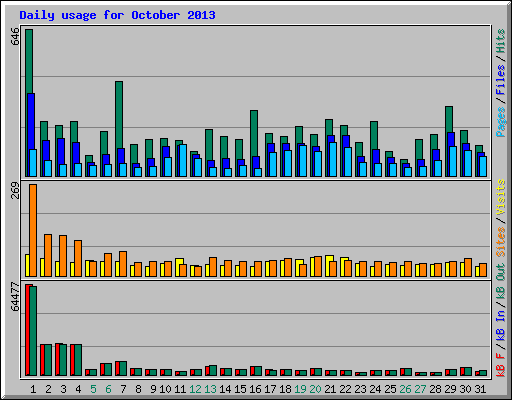Click day label 25 on the x-axis
The width and height of the screenshot is (512, 400).
click(x=390, y=389)
